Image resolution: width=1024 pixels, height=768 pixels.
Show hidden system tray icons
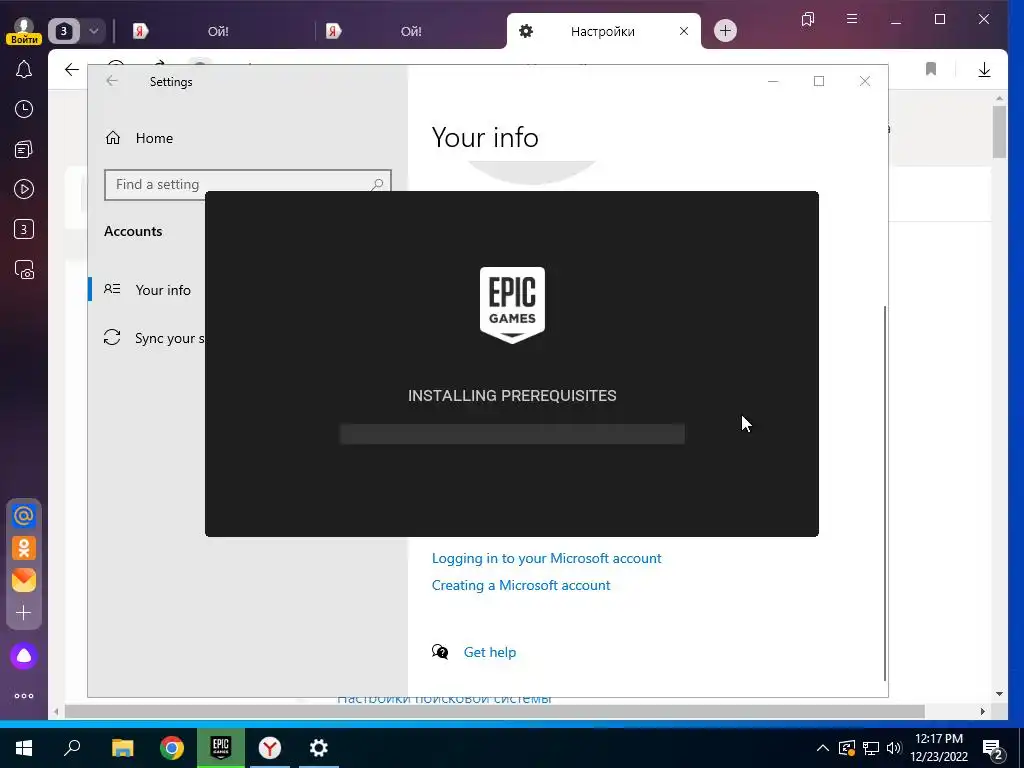tap(823, 748)
